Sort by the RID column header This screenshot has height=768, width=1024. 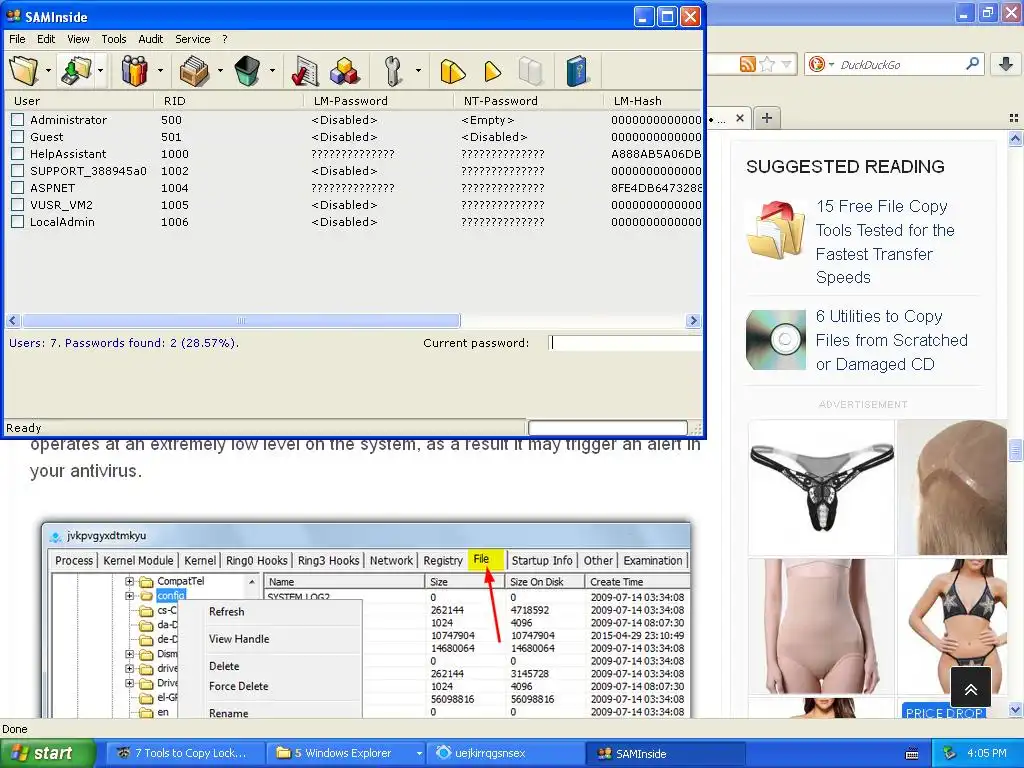(229, 101)
